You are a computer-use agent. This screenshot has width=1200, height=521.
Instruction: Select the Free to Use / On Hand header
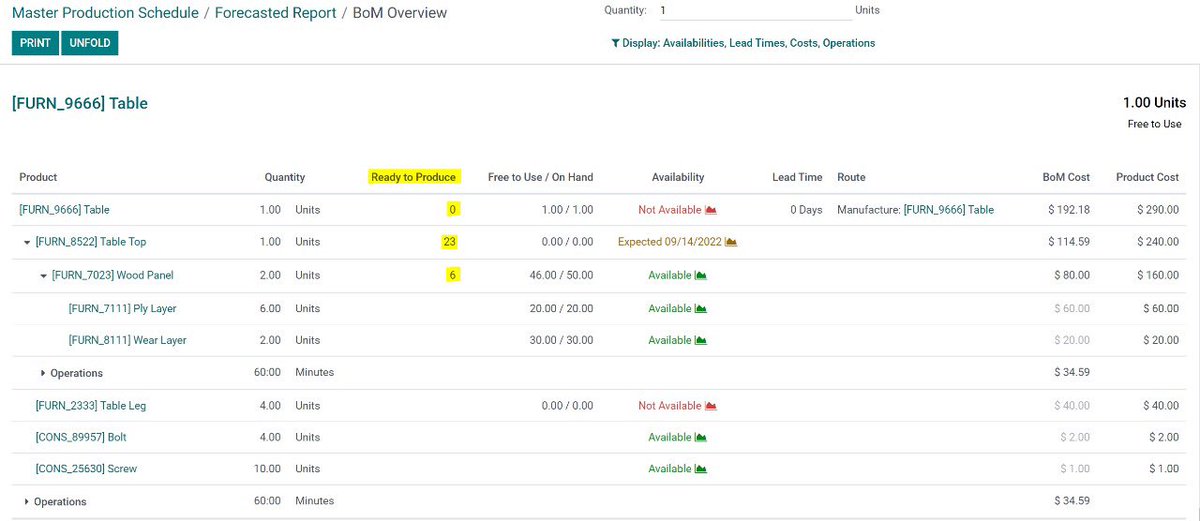coord(540,177)
